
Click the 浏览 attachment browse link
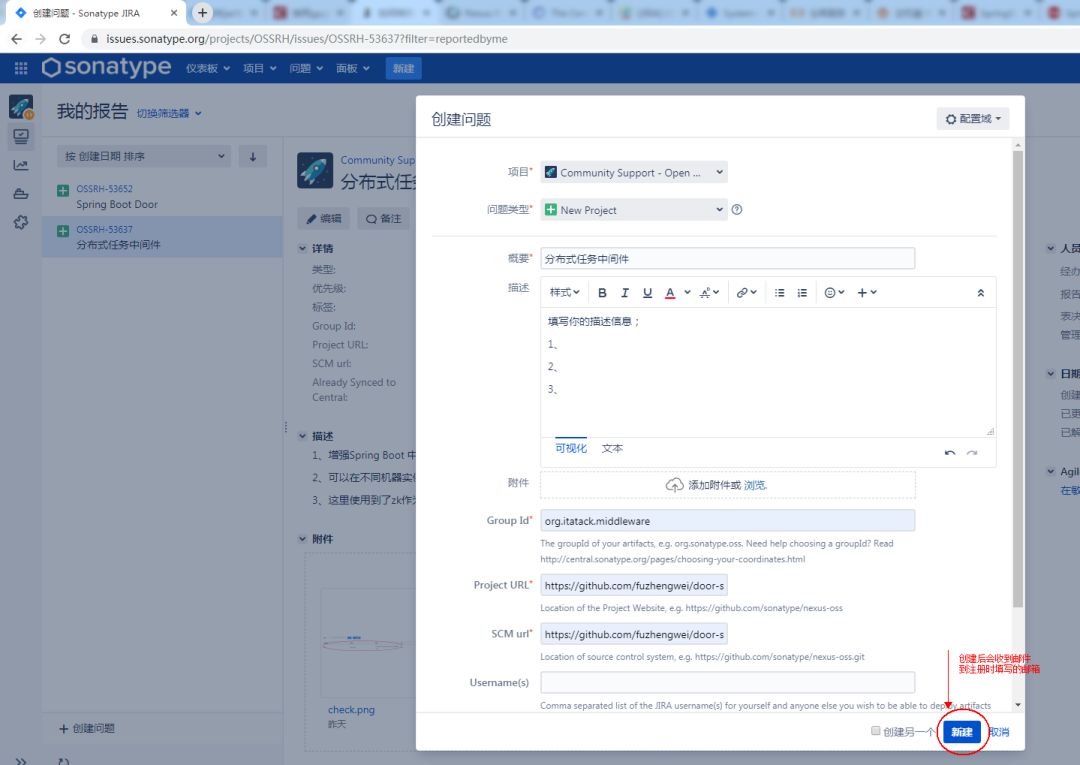pos(755,485)
